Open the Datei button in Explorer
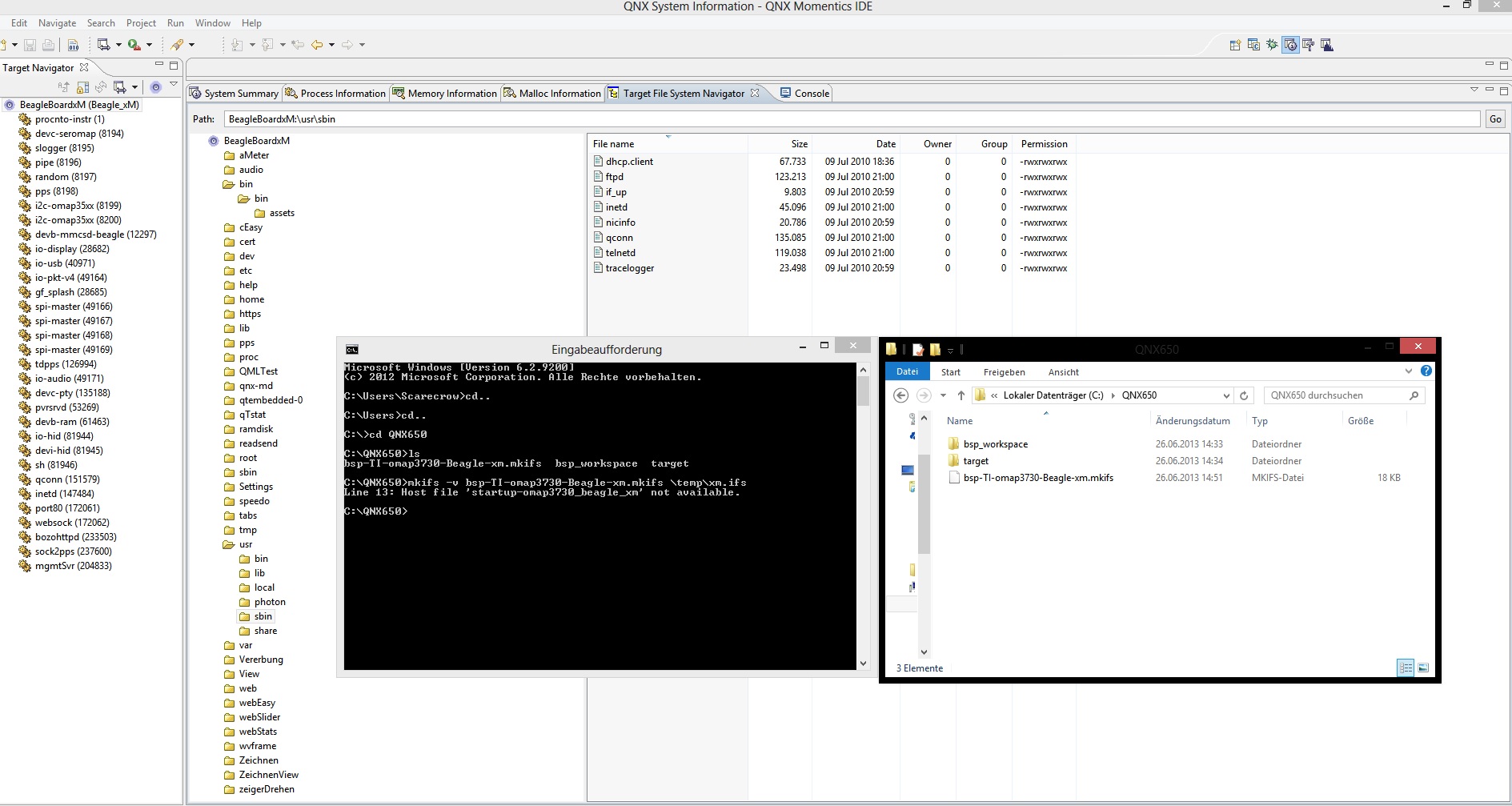The image size is (1512, 806). click(907, 371)
